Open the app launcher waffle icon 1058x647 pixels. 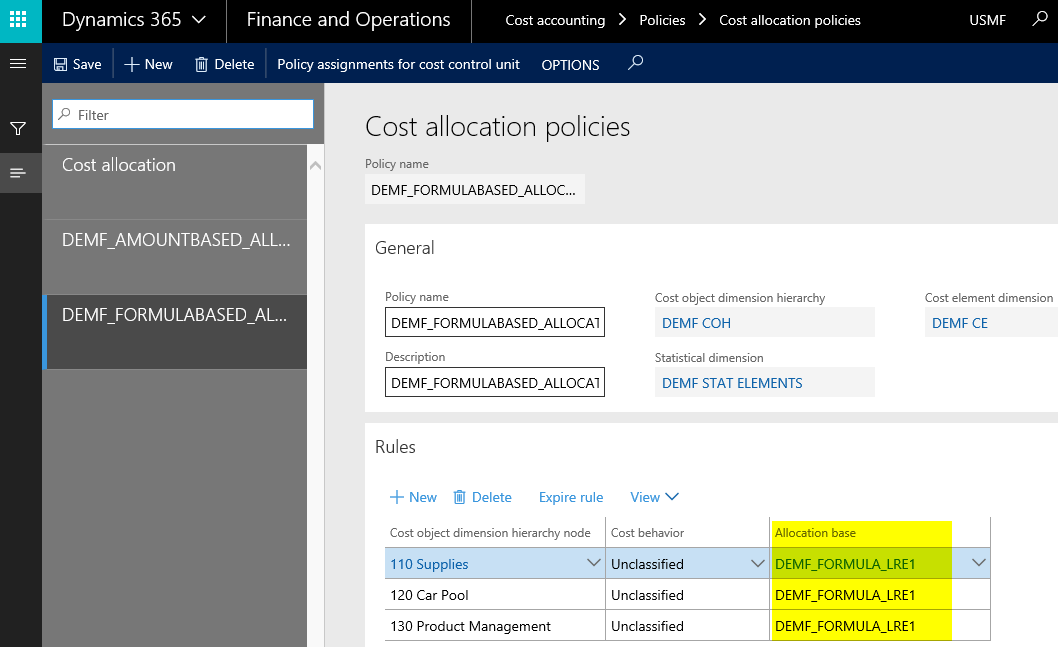pos(19,20)
